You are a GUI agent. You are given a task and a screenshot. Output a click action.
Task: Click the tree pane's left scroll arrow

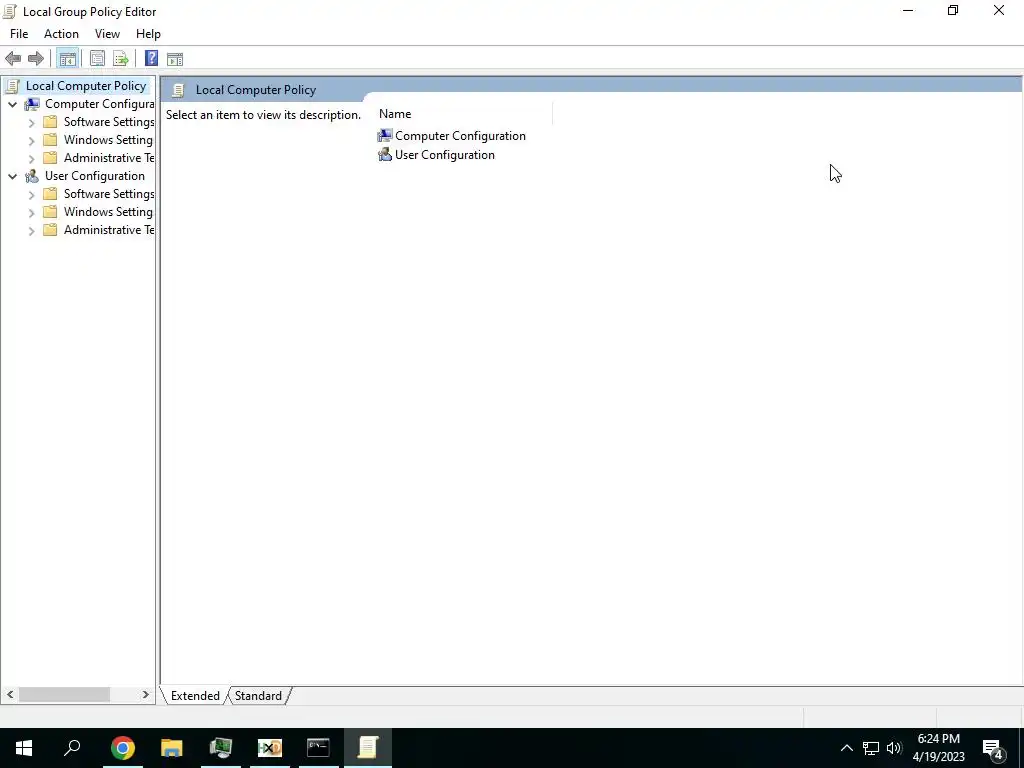pyautogui.click(x=10, y=694)
